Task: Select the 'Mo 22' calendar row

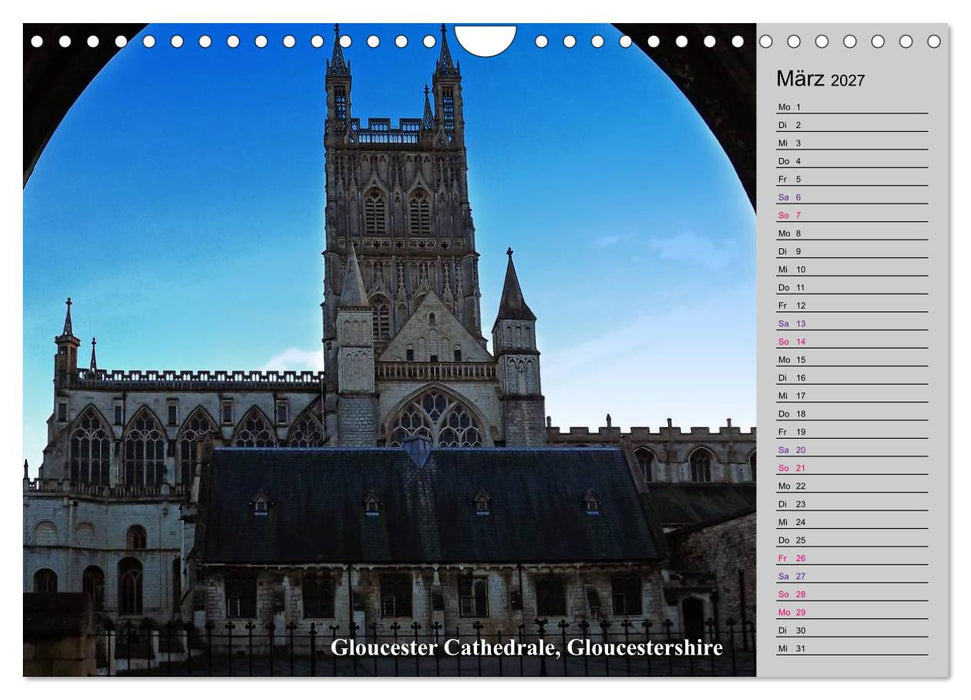Action: pos(852,486)
